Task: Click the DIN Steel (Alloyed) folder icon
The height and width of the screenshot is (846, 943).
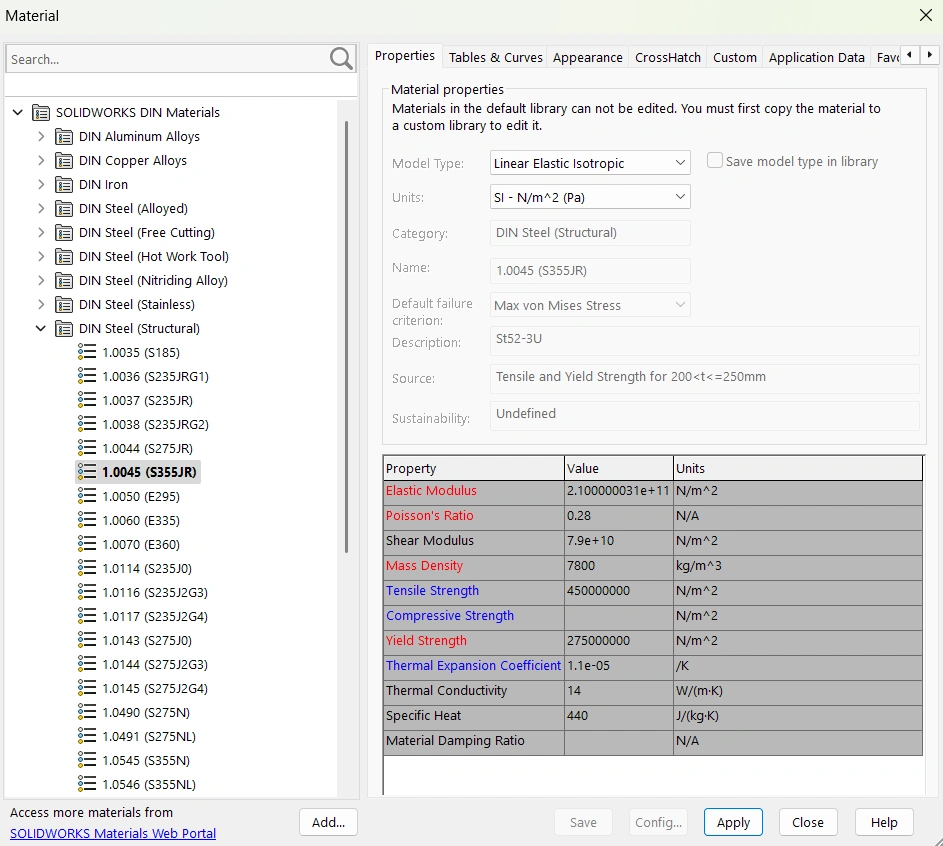Action: pyautogui.click(x=64, y=209)
